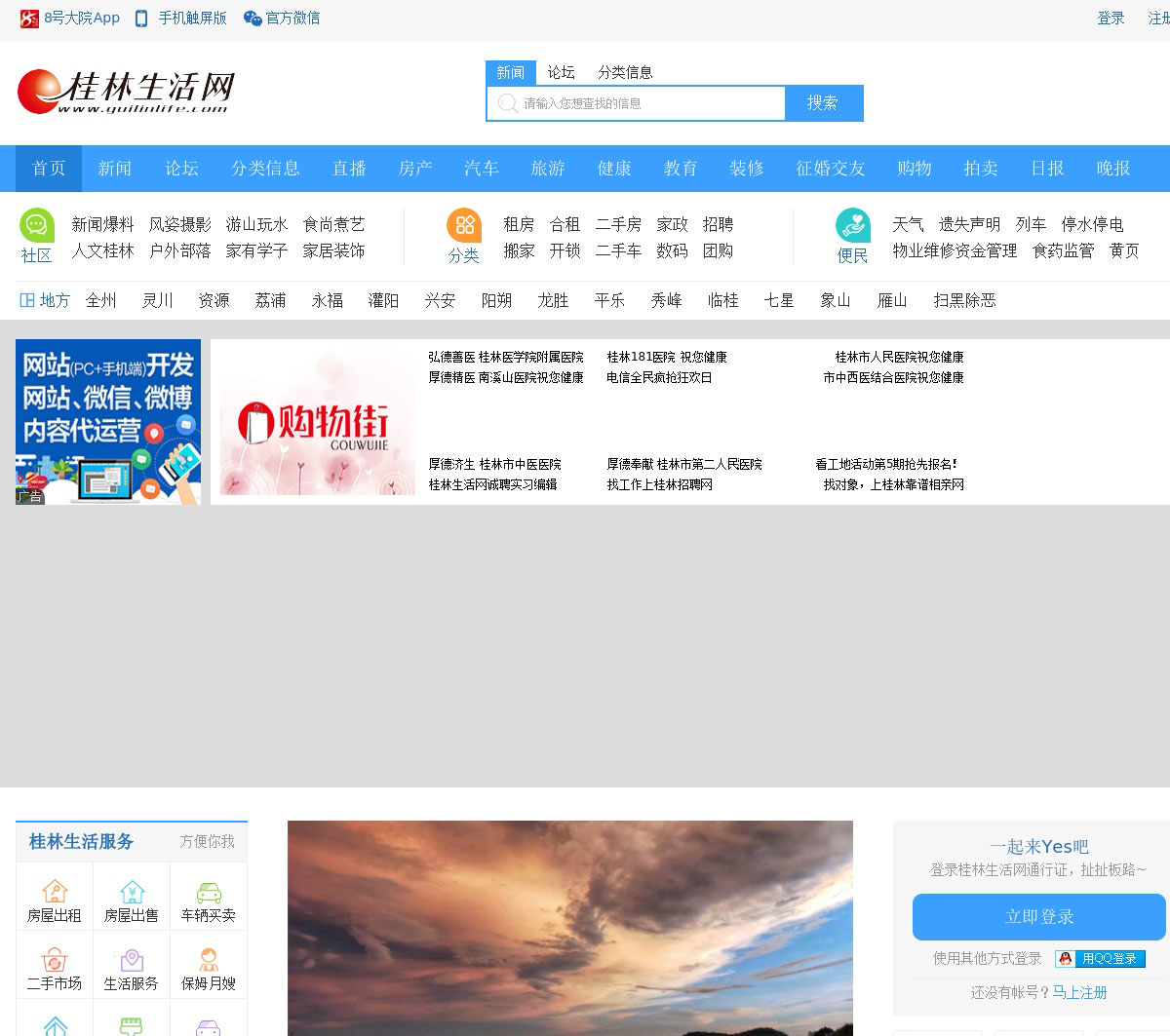Click the 购物街 banner image

click(x=318, y=424)
